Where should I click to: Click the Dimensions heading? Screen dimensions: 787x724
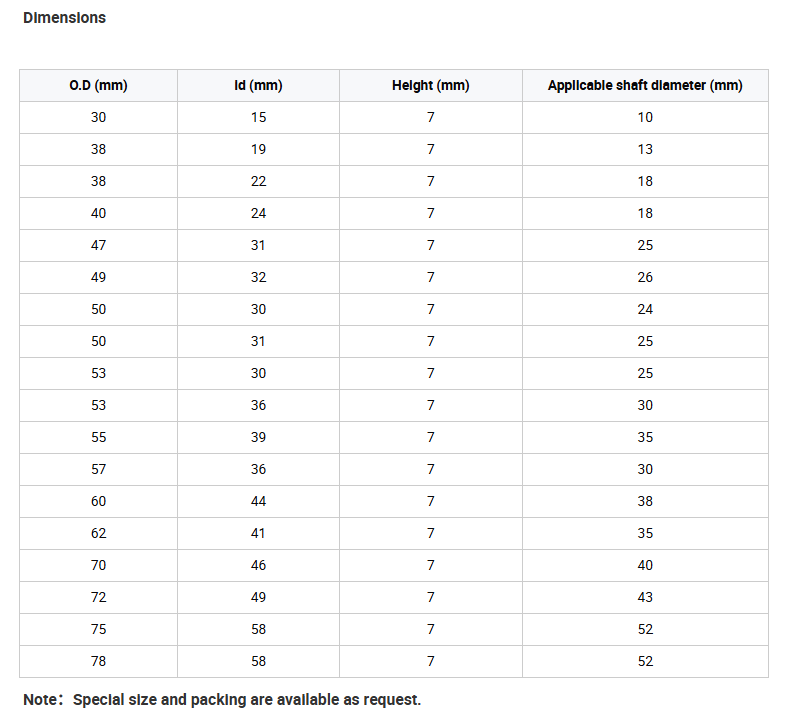[x=64, y=18]
